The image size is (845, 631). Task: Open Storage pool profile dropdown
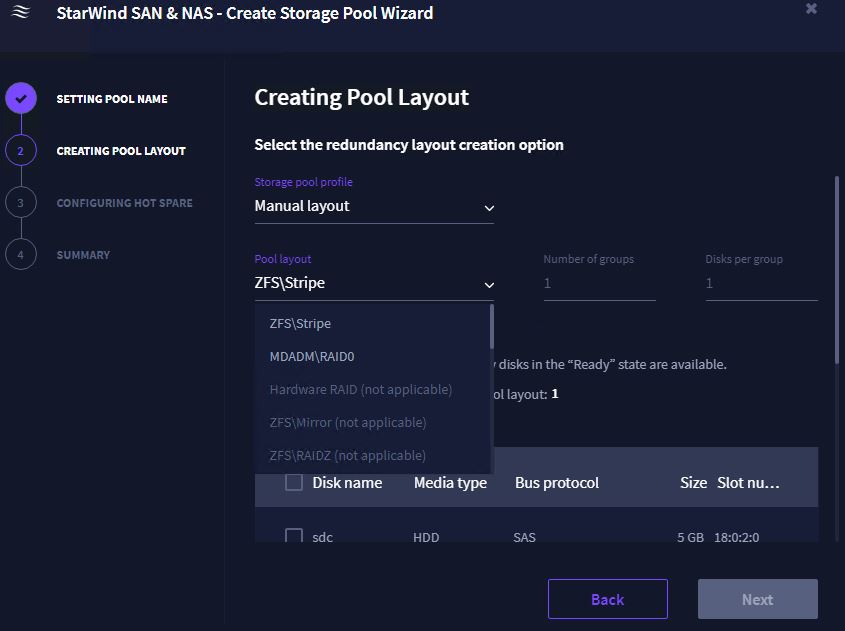(374, 206)
